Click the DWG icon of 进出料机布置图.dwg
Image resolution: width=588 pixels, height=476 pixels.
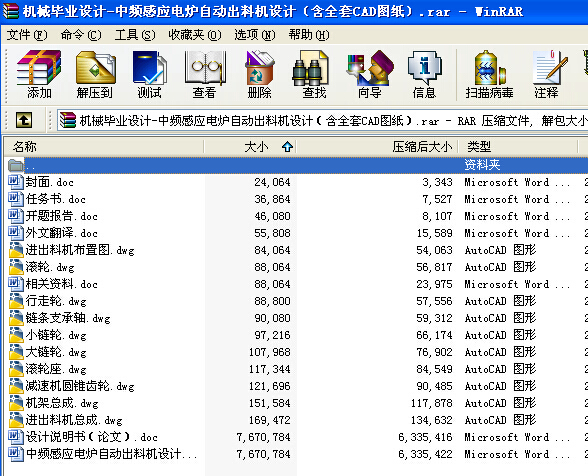(x=16, y=250)
